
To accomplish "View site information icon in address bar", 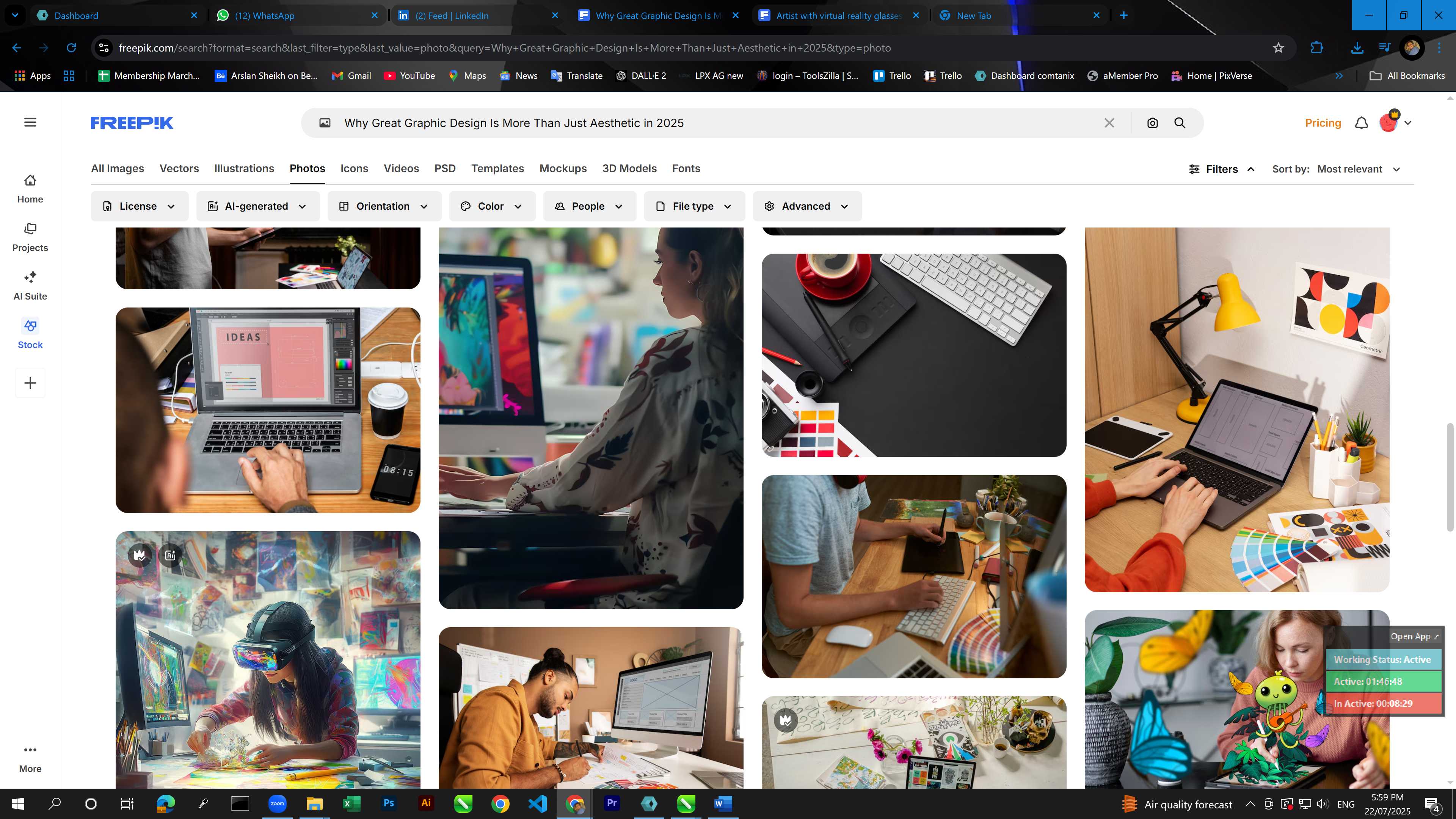I will (104, 48).
